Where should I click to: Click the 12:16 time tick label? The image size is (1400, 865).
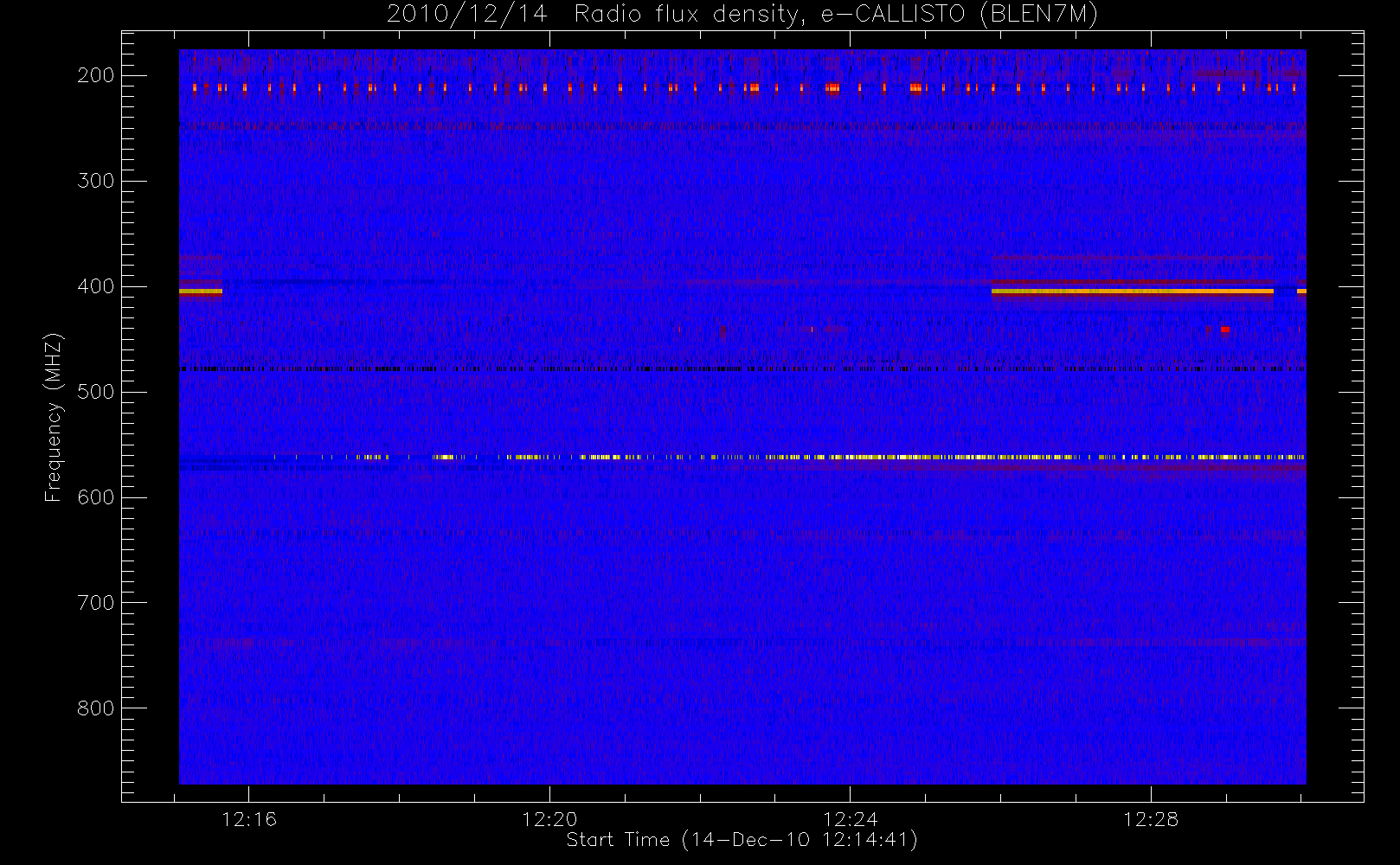[249, 819]
